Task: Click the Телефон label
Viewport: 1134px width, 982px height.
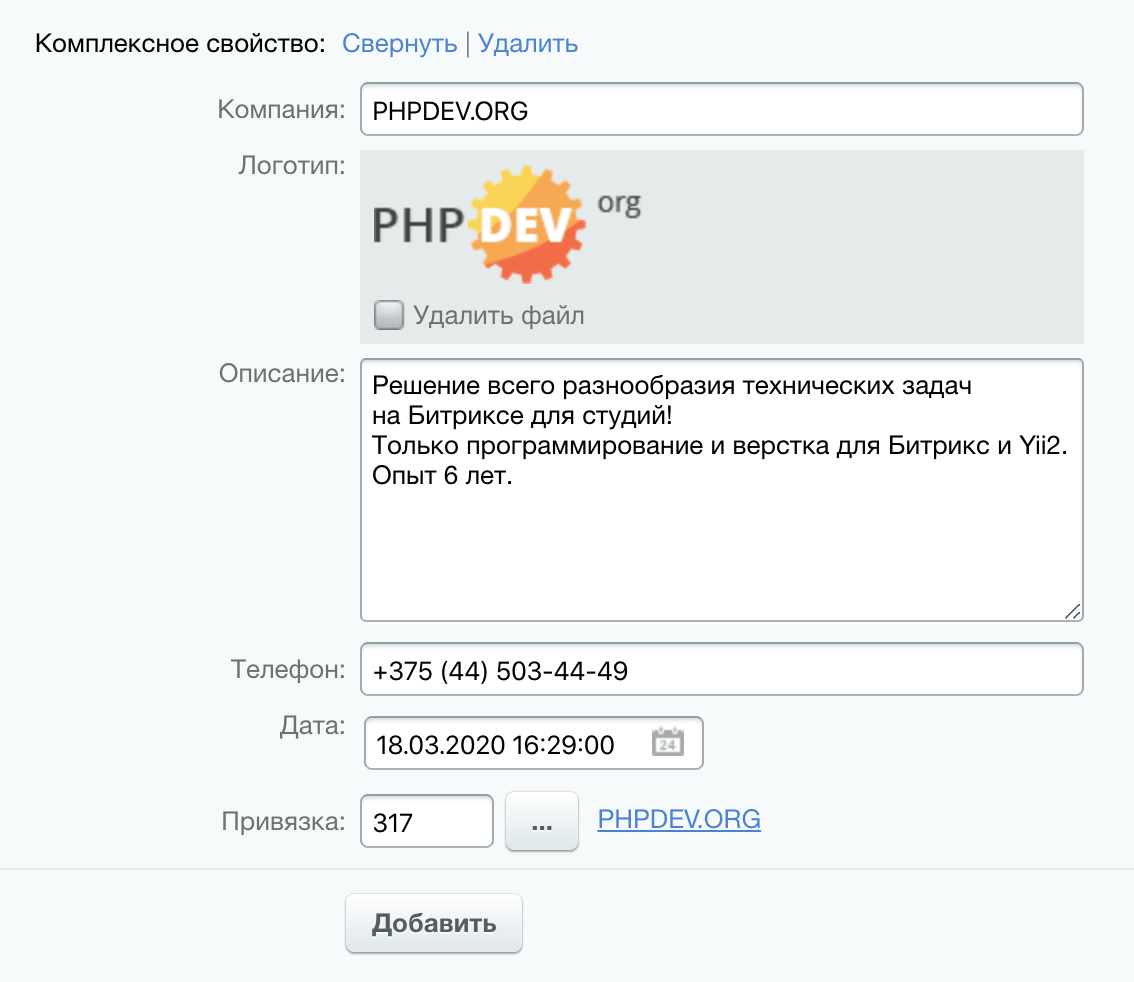Action: tap(288, 669)
